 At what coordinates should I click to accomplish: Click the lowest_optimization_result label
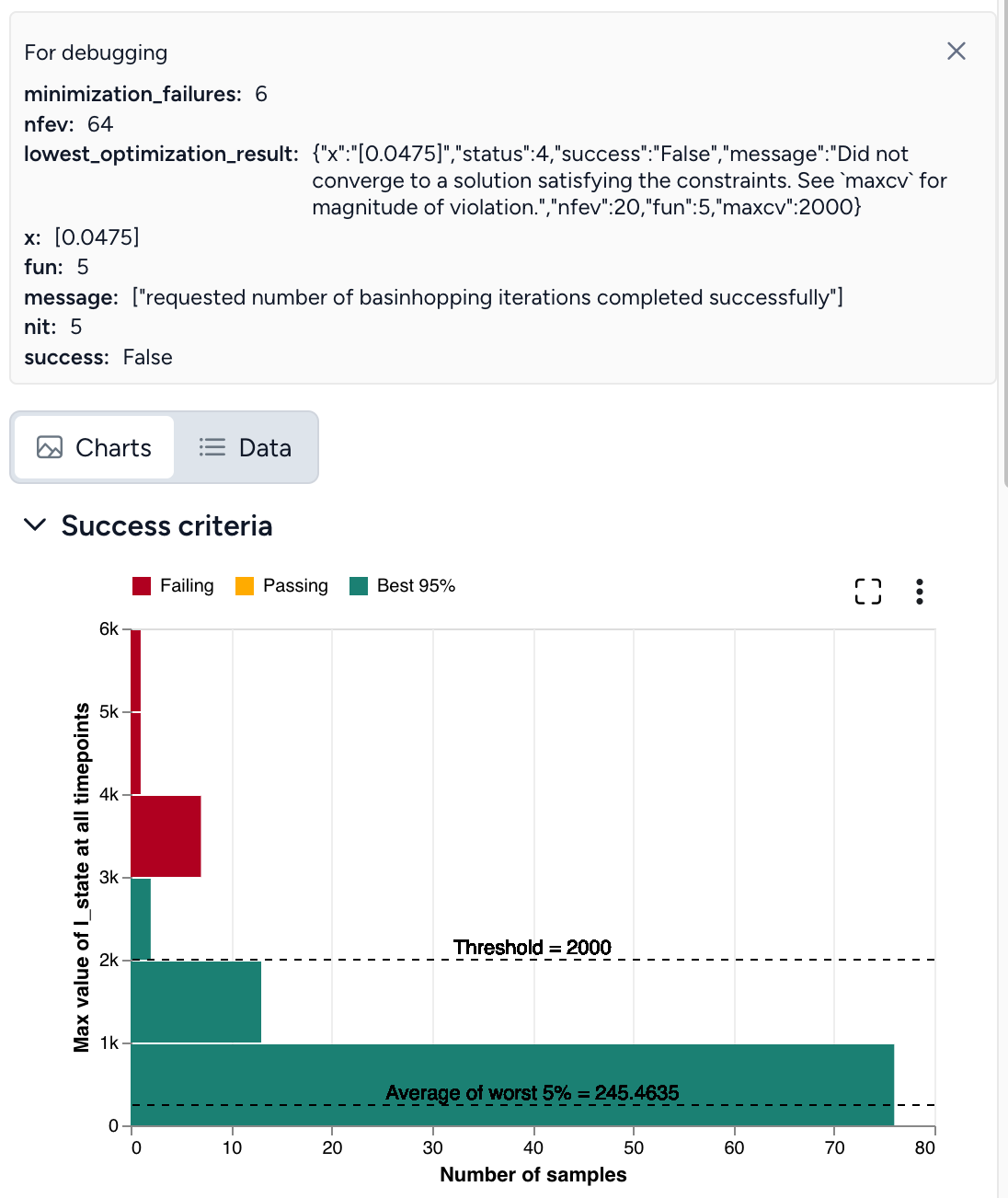click(161, 154)
